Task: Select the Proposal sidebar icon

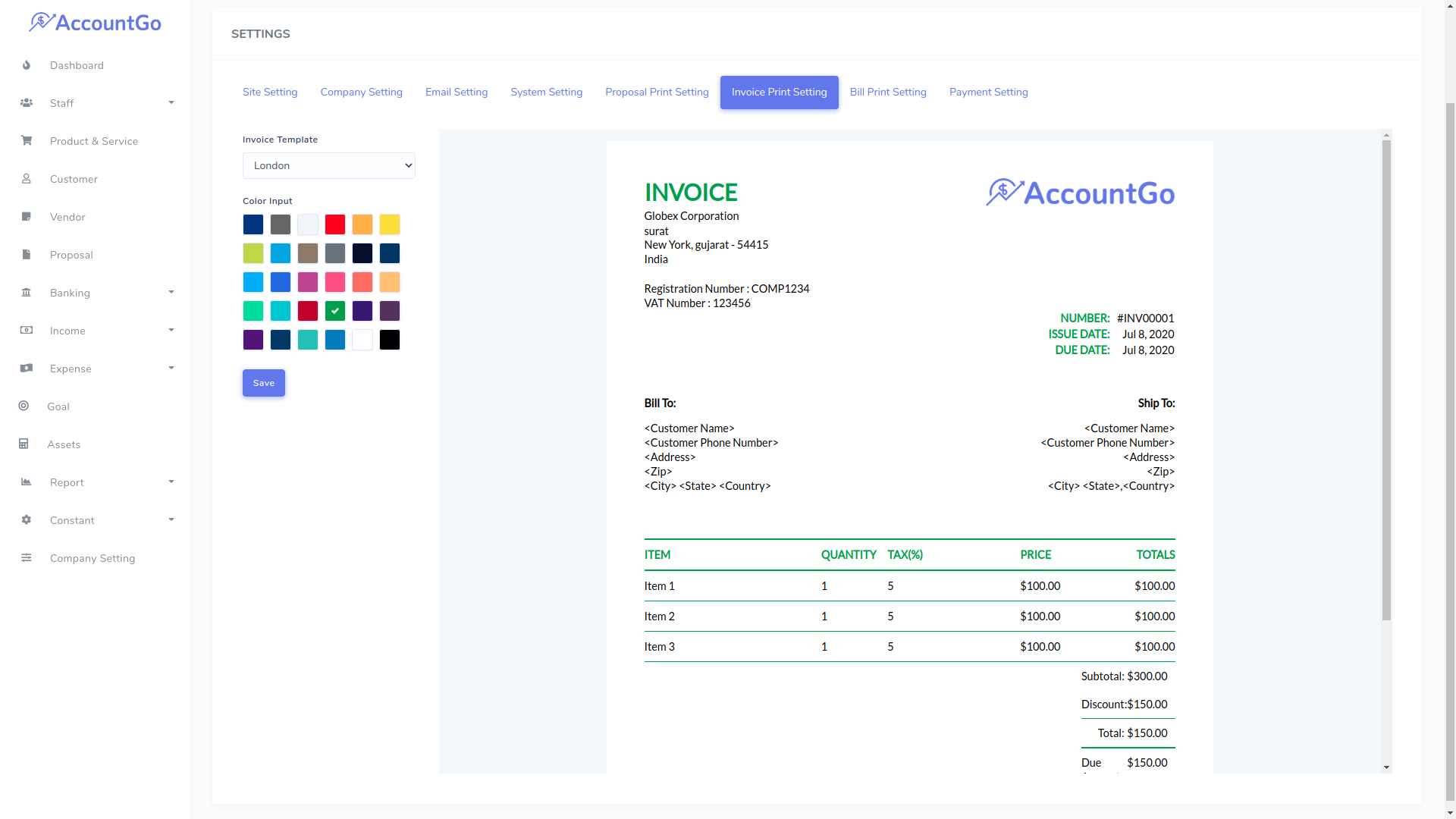Action: coord(27,255)
